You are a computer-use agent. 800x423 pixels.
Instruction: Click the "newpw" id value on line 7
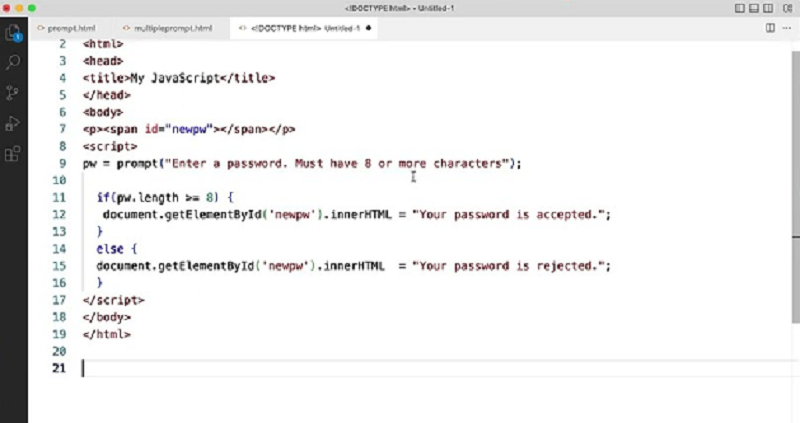point(189,129)
